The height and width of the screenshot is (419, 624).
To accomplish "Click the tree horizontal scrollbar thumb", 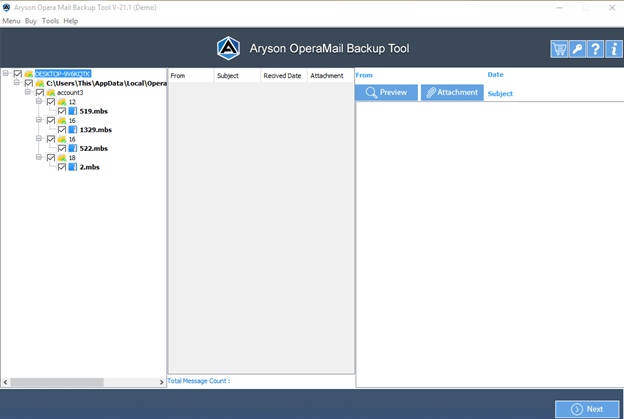I will tap(57, 382).
